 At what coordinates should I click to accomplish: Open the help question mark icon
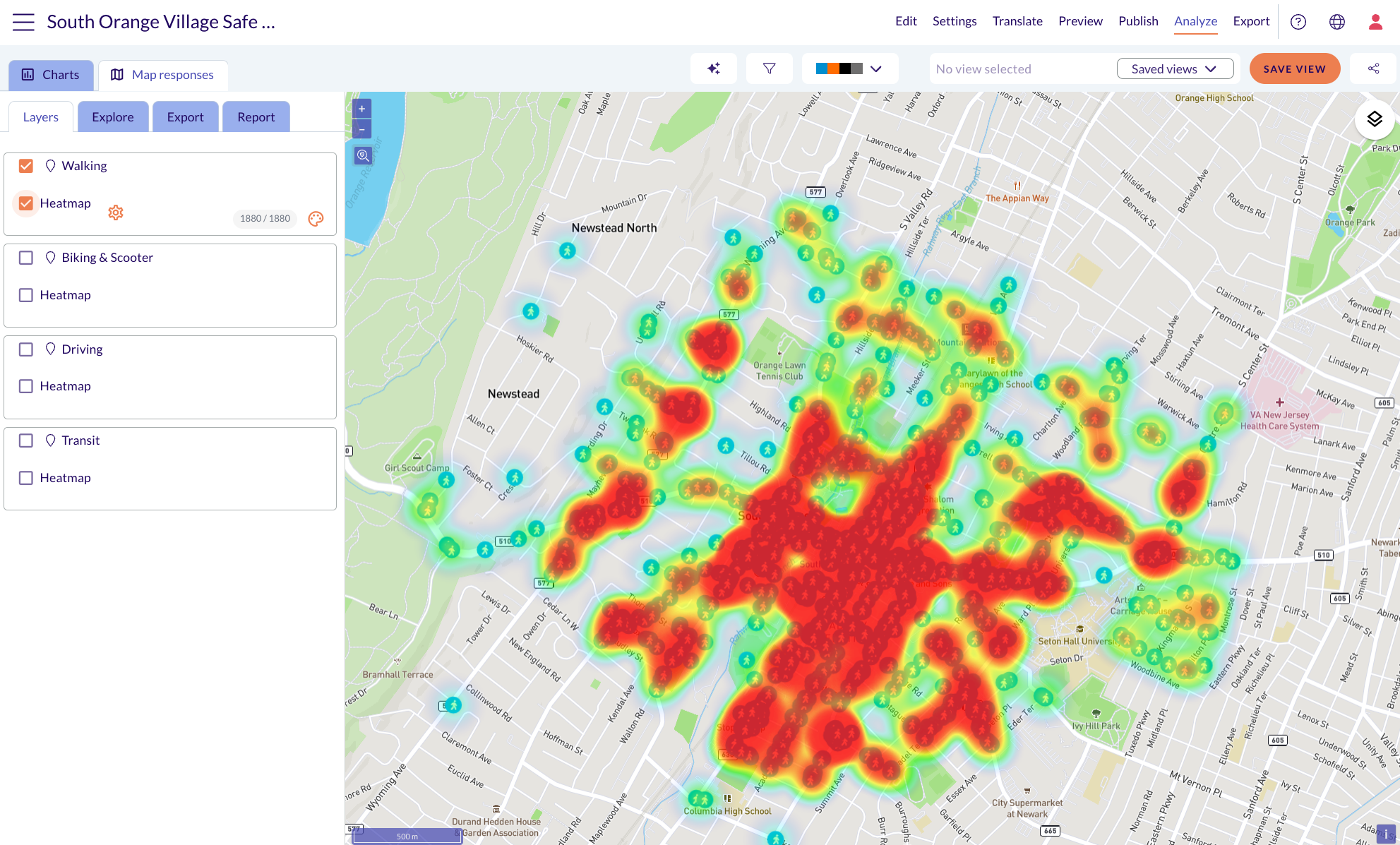[x=1298, y=22]
